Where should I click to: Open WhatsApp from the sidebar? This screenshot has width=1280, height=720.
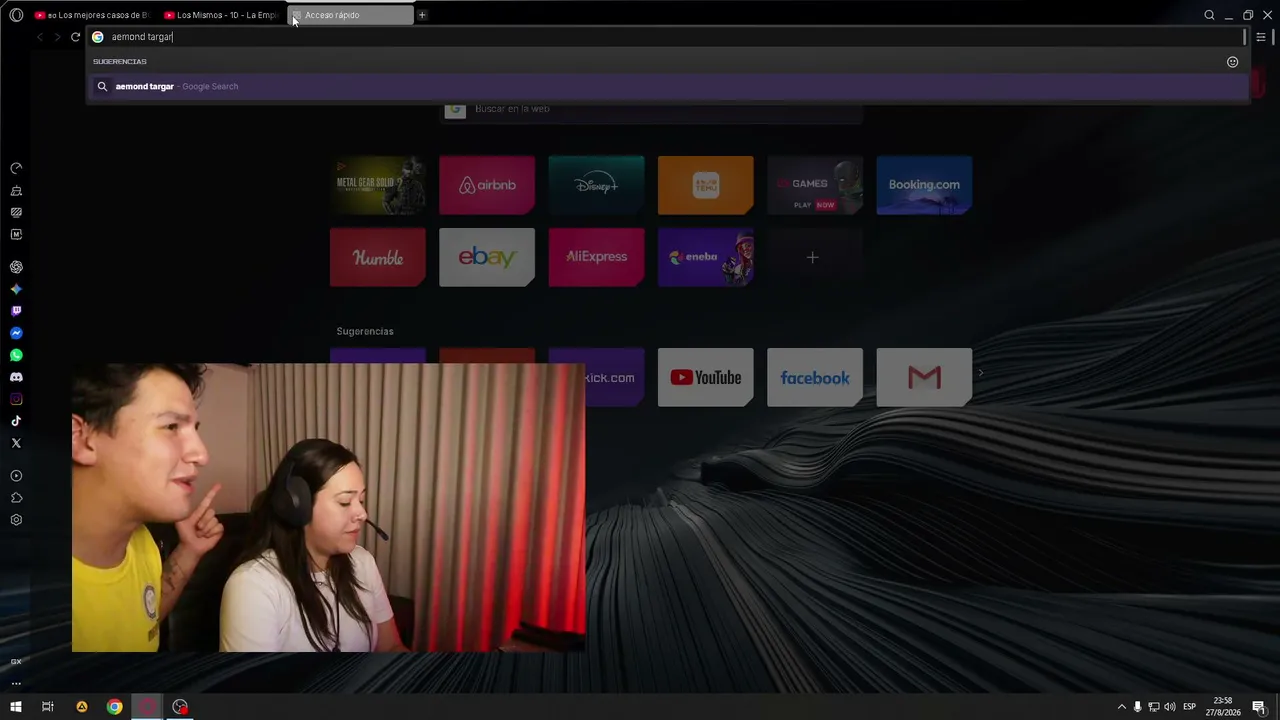pos(16,355)
